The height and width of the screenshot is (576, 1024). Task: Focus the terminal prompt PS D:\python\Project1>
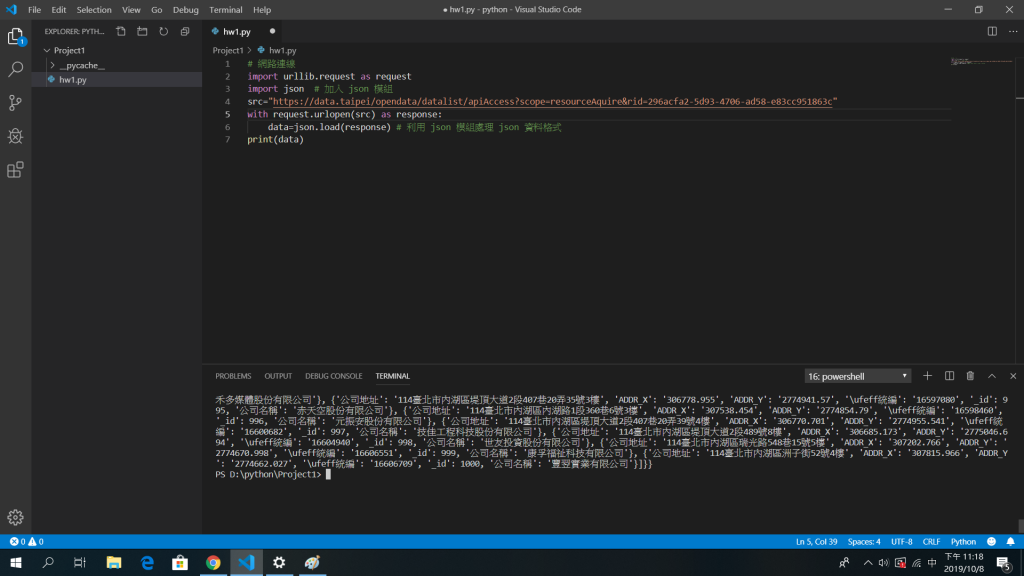click(x=268, y=475)
